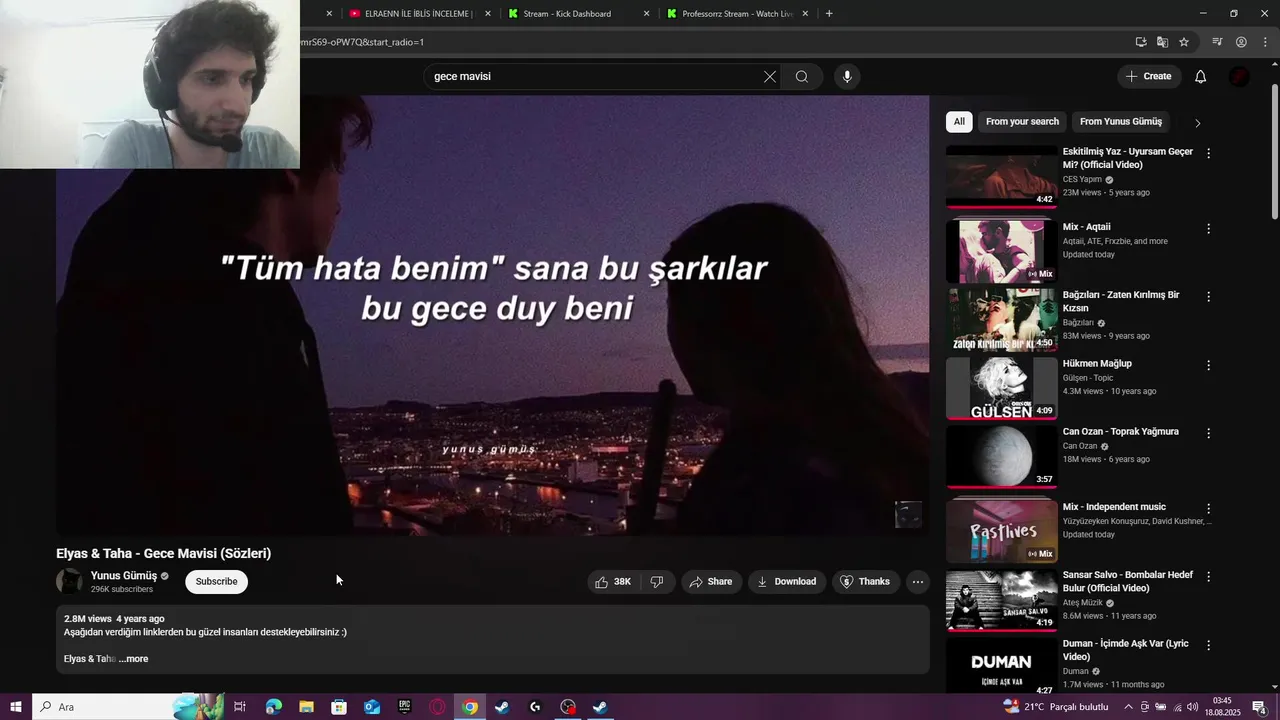Clear the search box with the X icon
This screenshot has height=720, width=1280.
pyautogui.click(x=770, y=77)
